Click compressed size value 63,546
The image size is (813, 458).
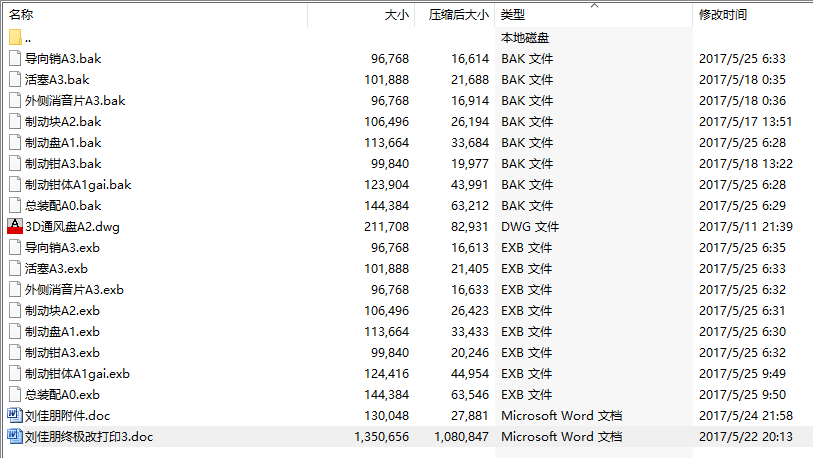(470, 395)
